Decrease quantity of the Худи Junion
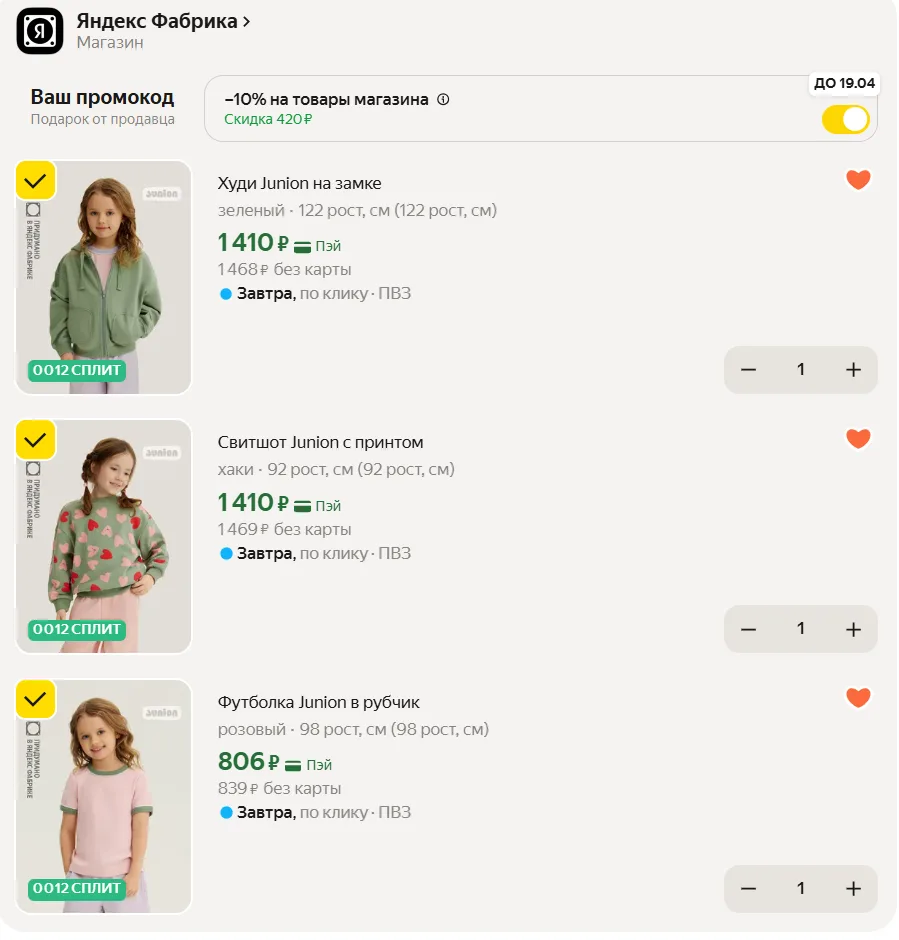 748,370
